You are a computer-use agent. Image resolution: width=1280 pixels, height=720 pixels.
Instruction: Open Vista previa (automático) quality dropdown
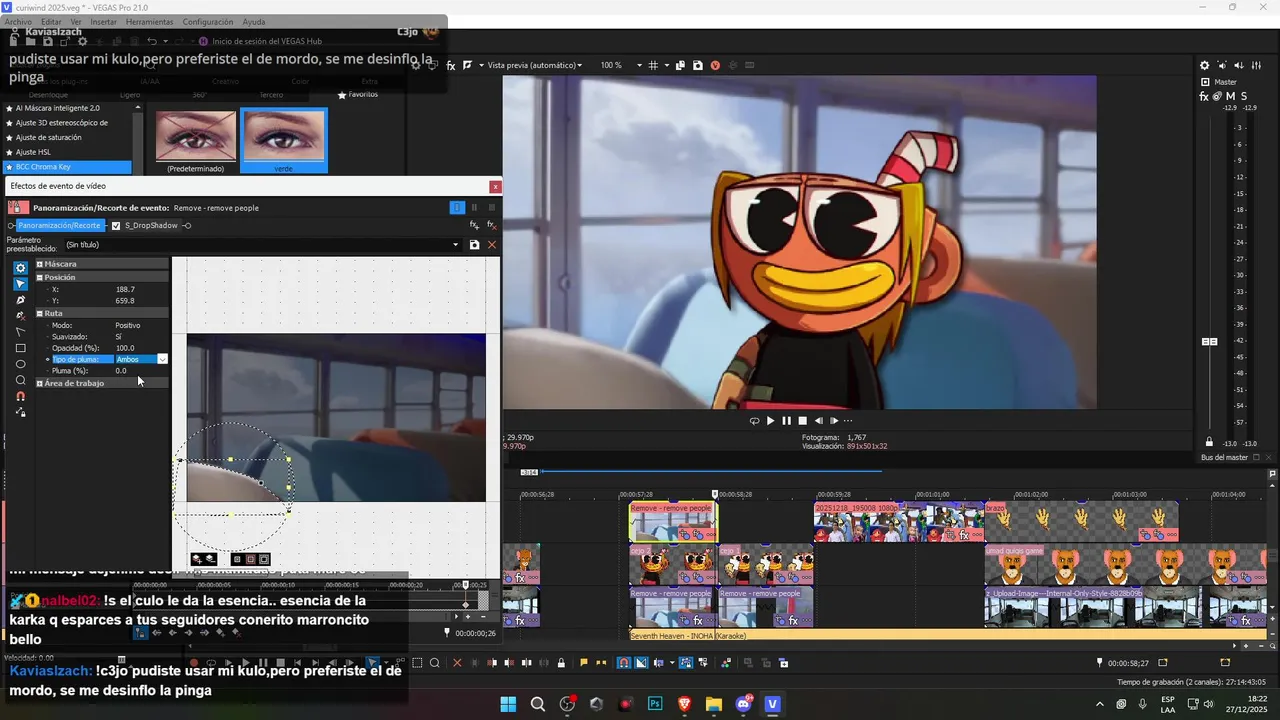coord(535,65)
